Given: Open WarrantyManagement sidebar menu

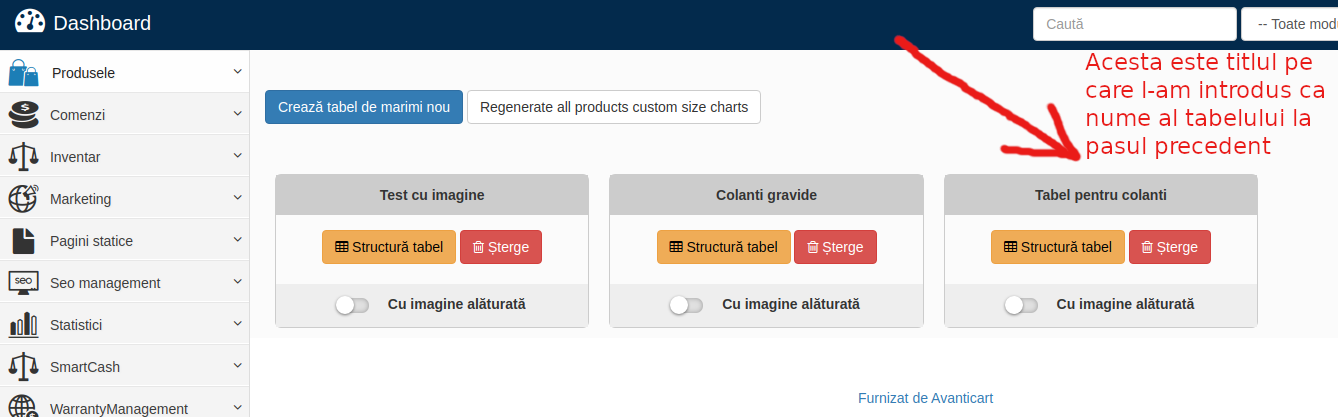Looking at the screenshot, I should click(x=124, y=407).
